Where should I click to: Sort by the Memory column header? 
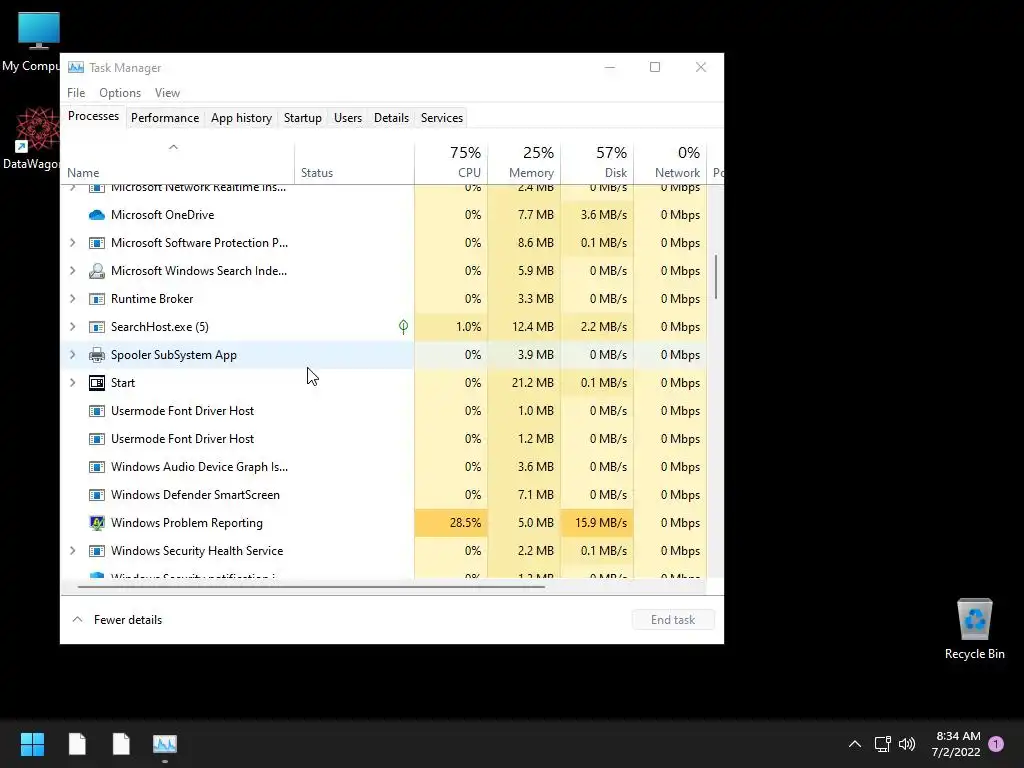click(524, 162)
